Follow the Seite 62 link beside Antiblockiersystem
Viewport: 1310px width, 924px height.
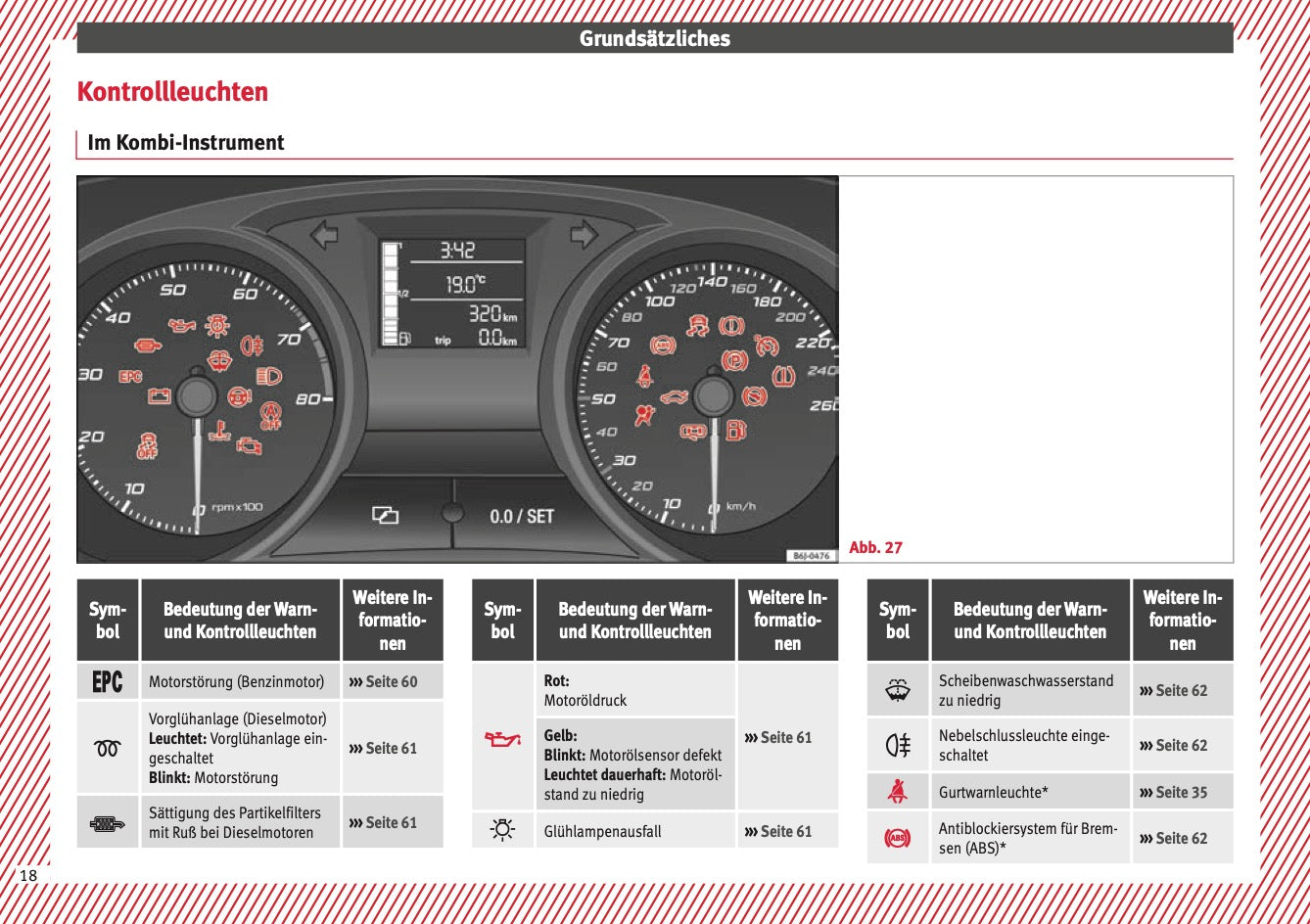point(1181,839)
